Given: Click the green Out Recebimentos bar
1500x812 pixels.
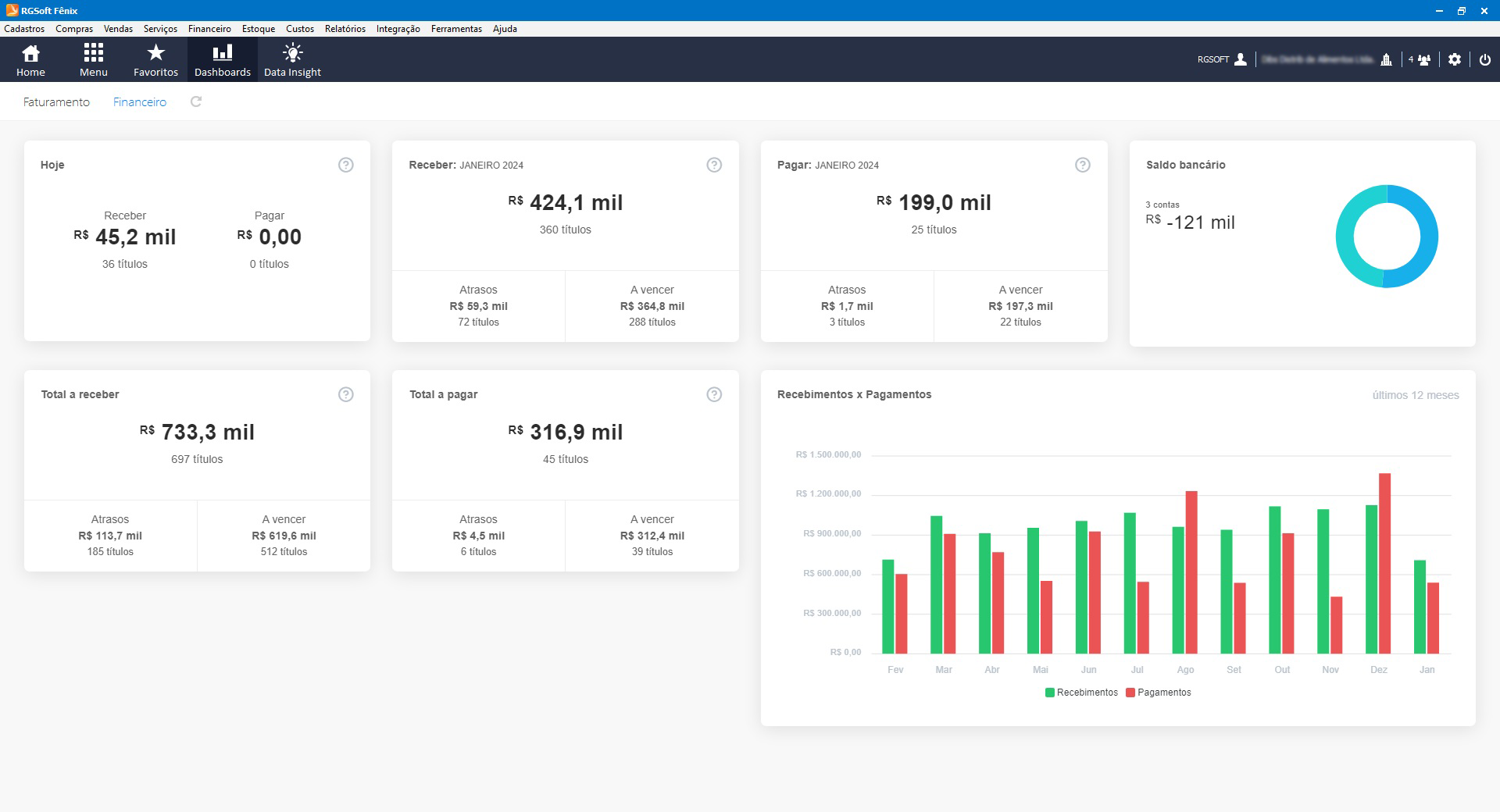Looking at the screenshot, I should point(1275,580).
